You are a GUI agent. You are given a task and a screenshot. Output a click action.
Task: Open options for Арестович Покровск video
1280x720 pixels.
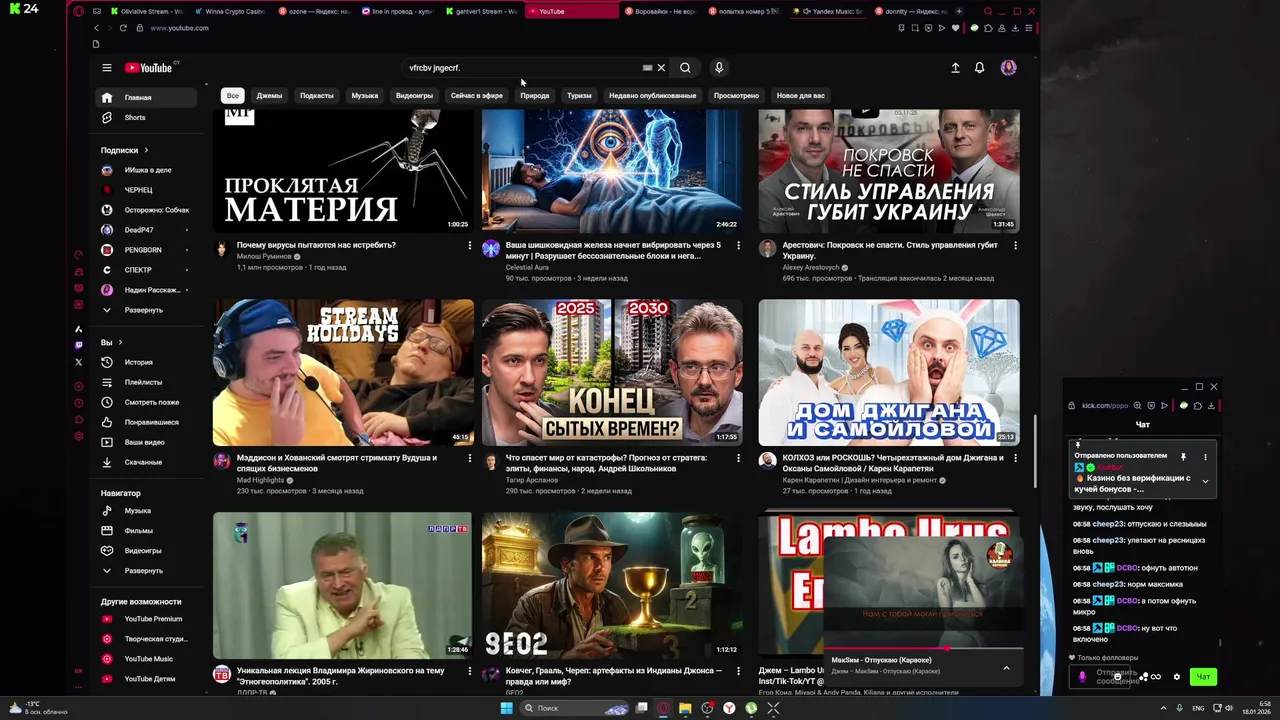1015,245
